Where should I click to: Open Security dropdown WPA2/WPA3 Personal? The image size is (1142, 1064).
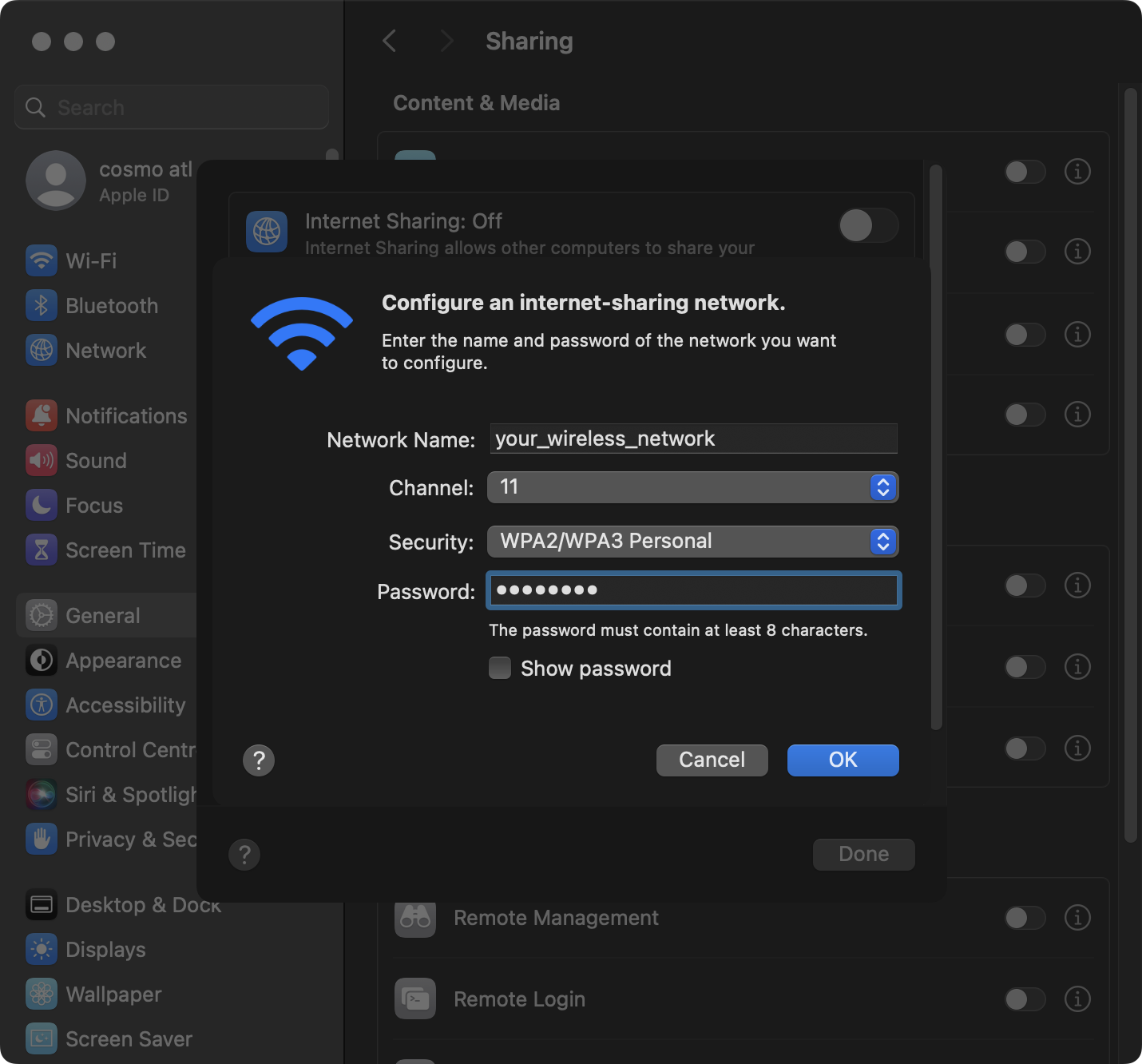click(693, 542)
